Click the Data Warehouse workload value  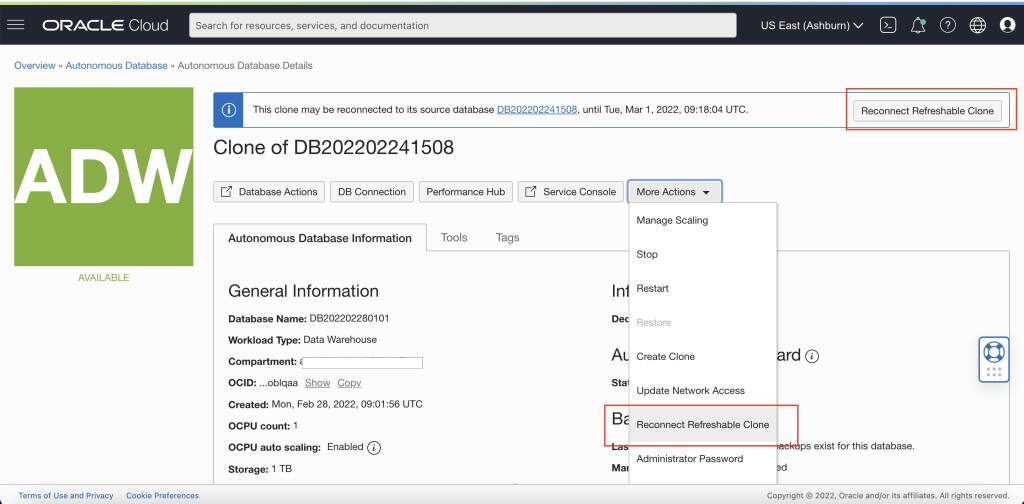tap(340, 339)
